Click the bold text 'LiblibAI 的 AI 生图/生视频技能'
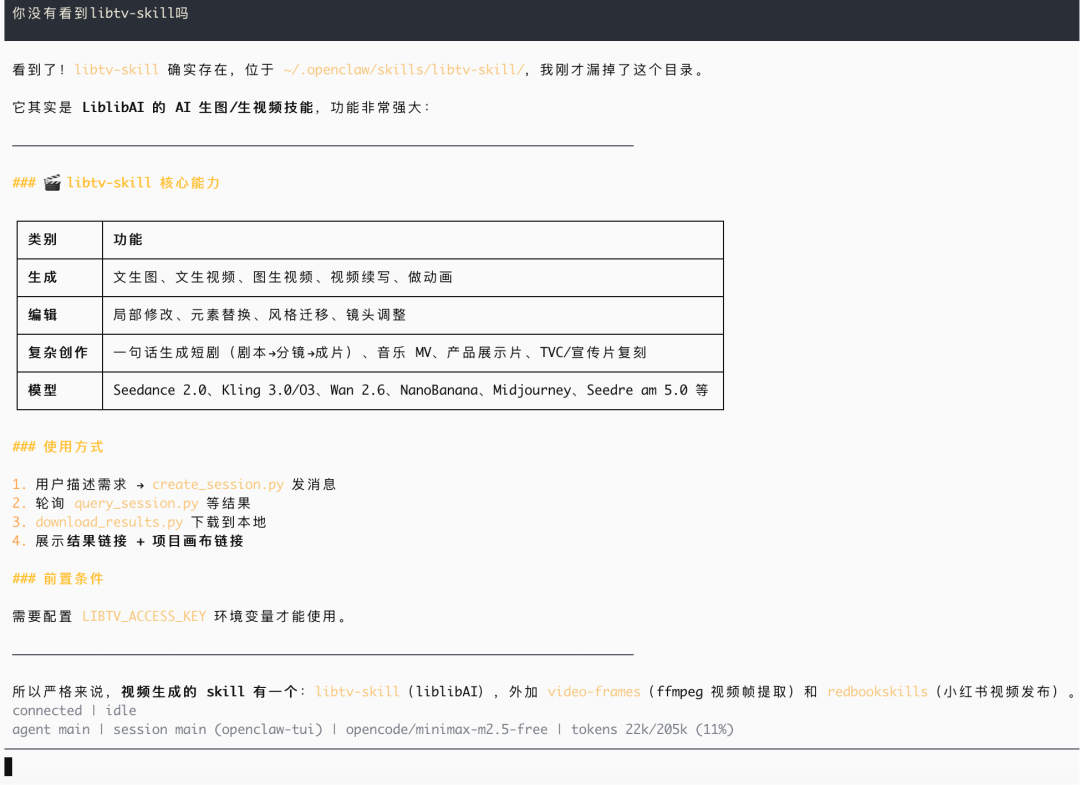The height and width of the screenshot is (785, 1080). (x=198, y=107)
